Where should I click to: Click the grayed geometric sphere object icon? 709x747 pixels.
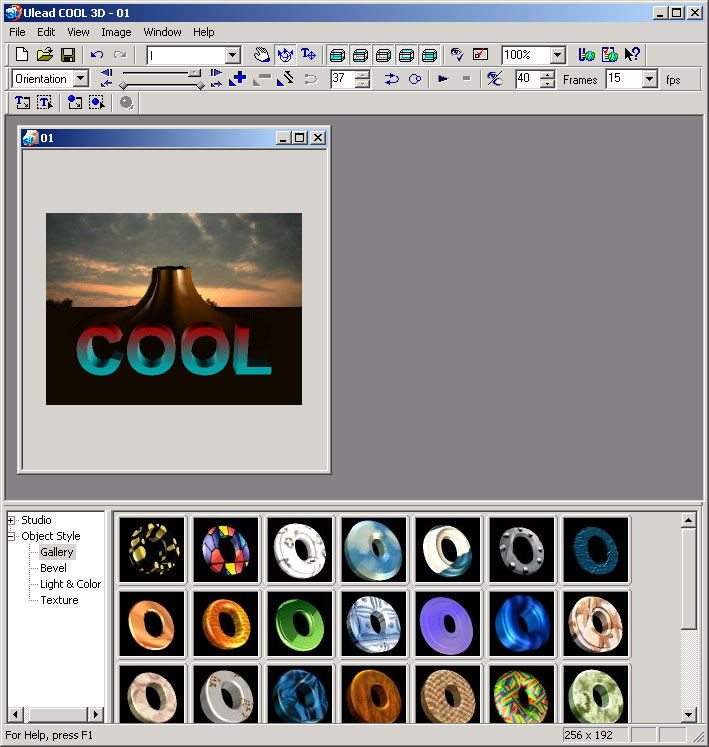126,102
